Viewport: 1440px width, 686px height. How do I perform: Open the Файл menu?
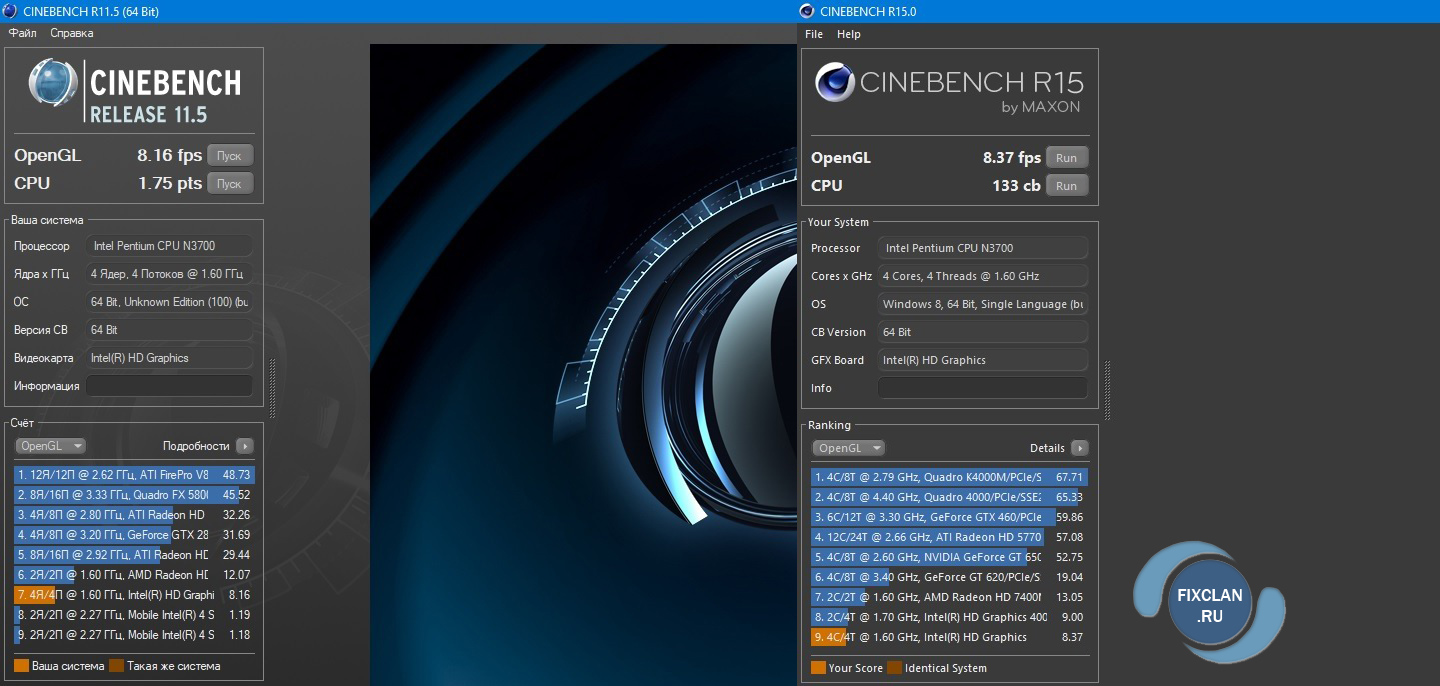[x=23, y=33]
